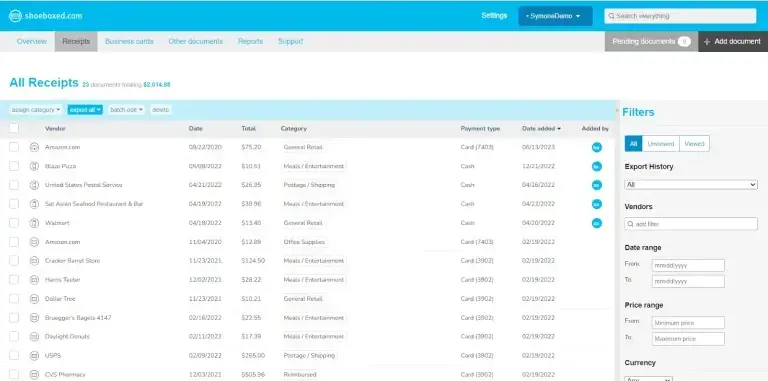Click the shoeboxed.com logo icon
The height and width of the screenshot is (381, 768).
15,16
